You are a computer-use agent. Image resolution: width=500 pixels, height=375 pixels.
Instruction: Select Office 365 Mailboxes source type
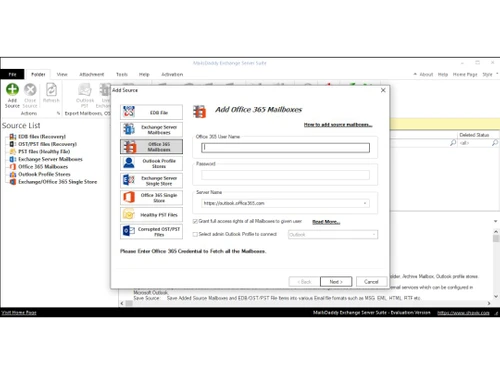(x=151, y=146)
